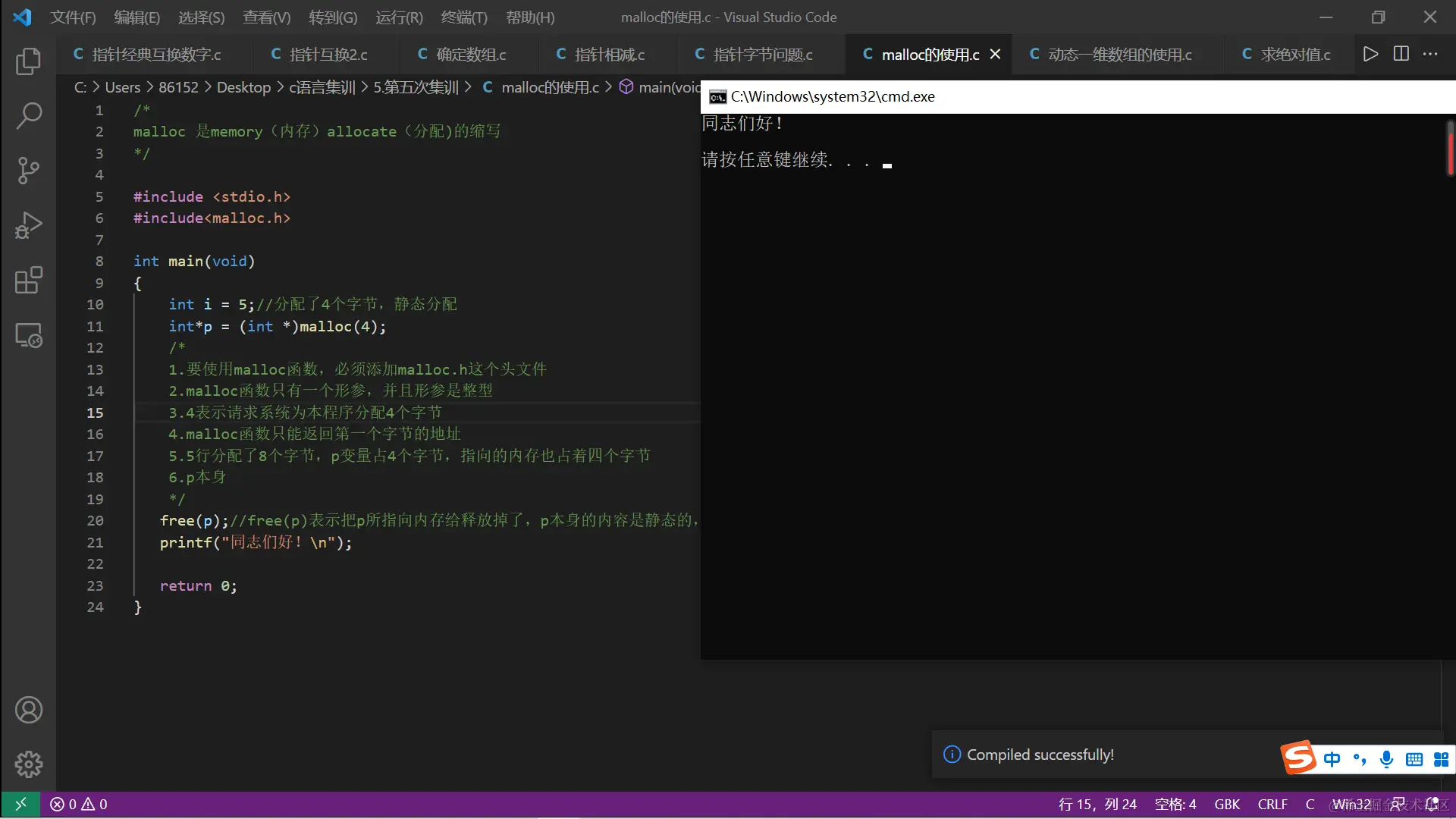
Task: Open the editor More Actions ellipsis
Action: [x=1430, y=54]
